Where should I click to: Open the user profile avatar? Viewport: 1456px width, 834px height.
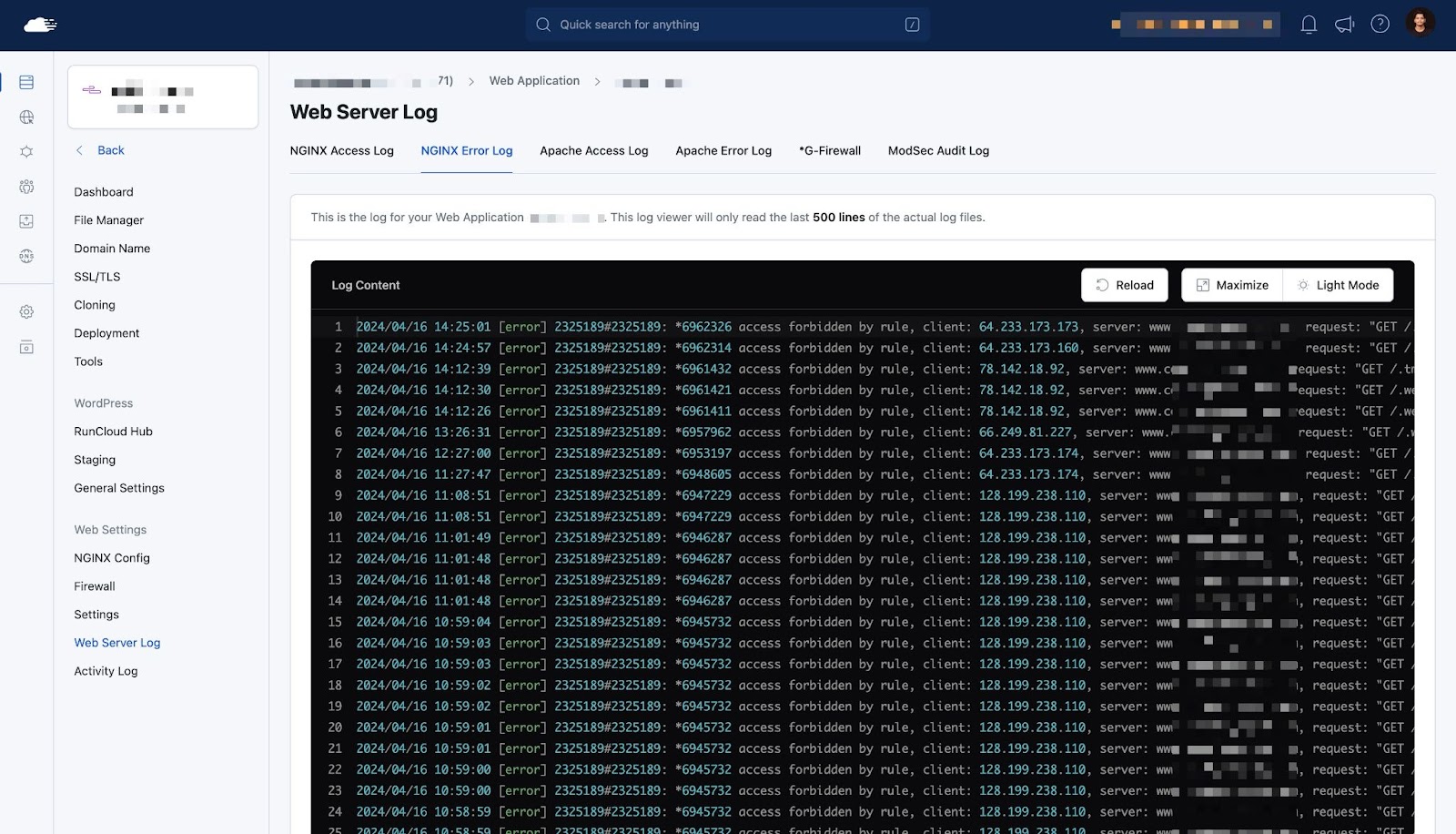point(1420,22)
